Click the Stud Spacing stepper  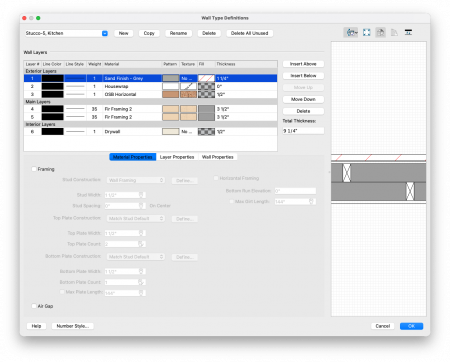[x=141, y=206]
